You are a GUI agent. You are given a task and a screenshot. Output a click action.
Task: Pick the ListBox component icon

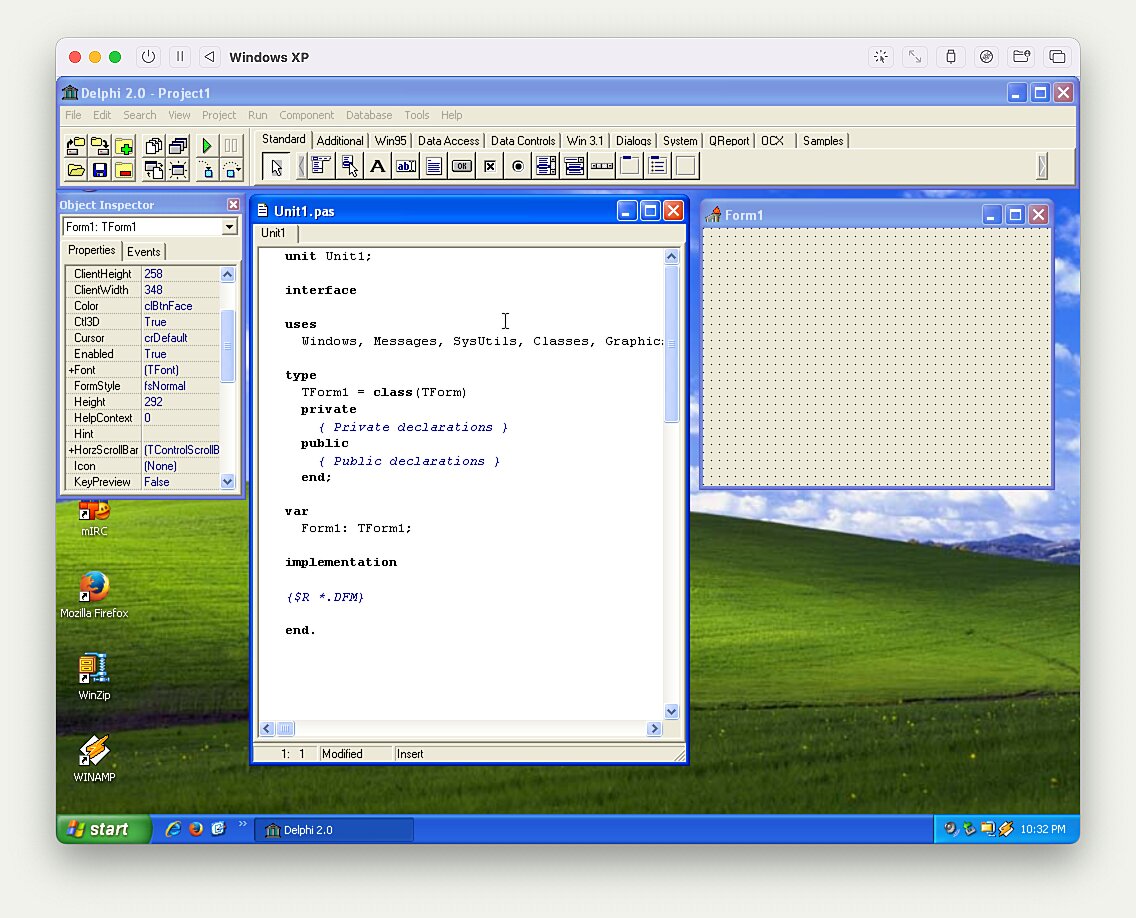point(546,166)
